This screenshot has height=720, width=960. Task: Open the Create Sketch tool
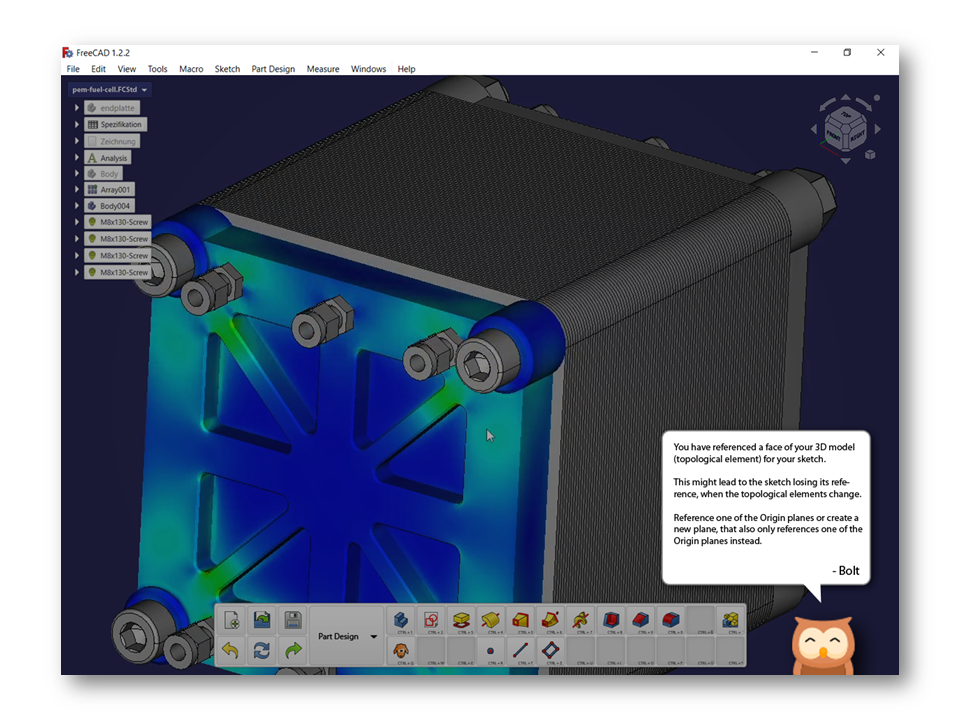[x=431, y=622]
